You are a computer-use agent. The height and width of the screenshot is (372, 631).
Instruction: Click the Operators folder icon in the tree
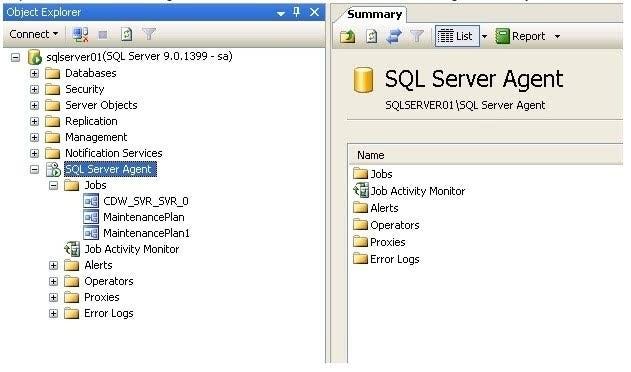tap(72, 281)
